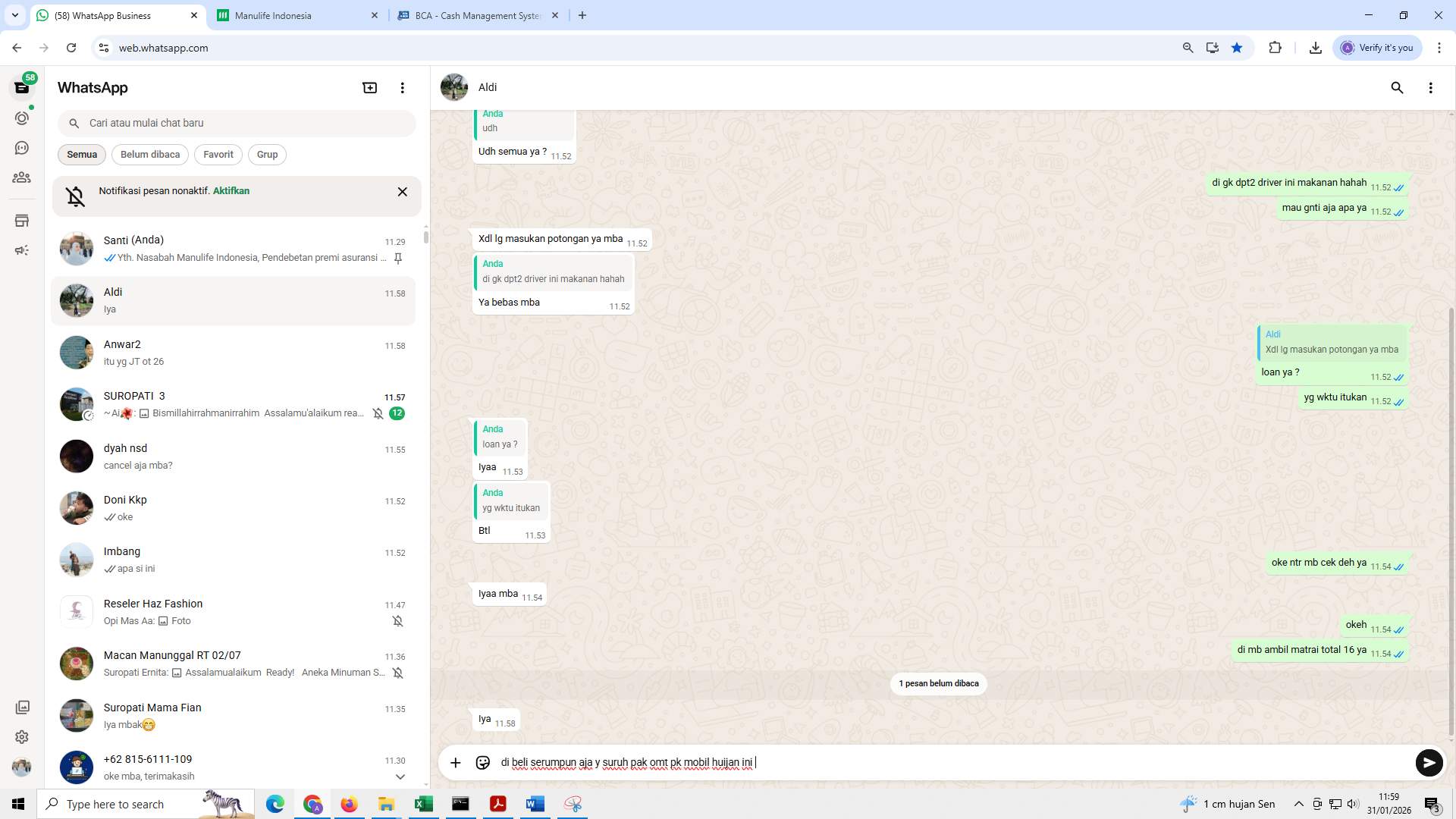This screenshot has height=819, width=1456.
Task: Open Status updates in the left sidebar
Action: point(22,118)
